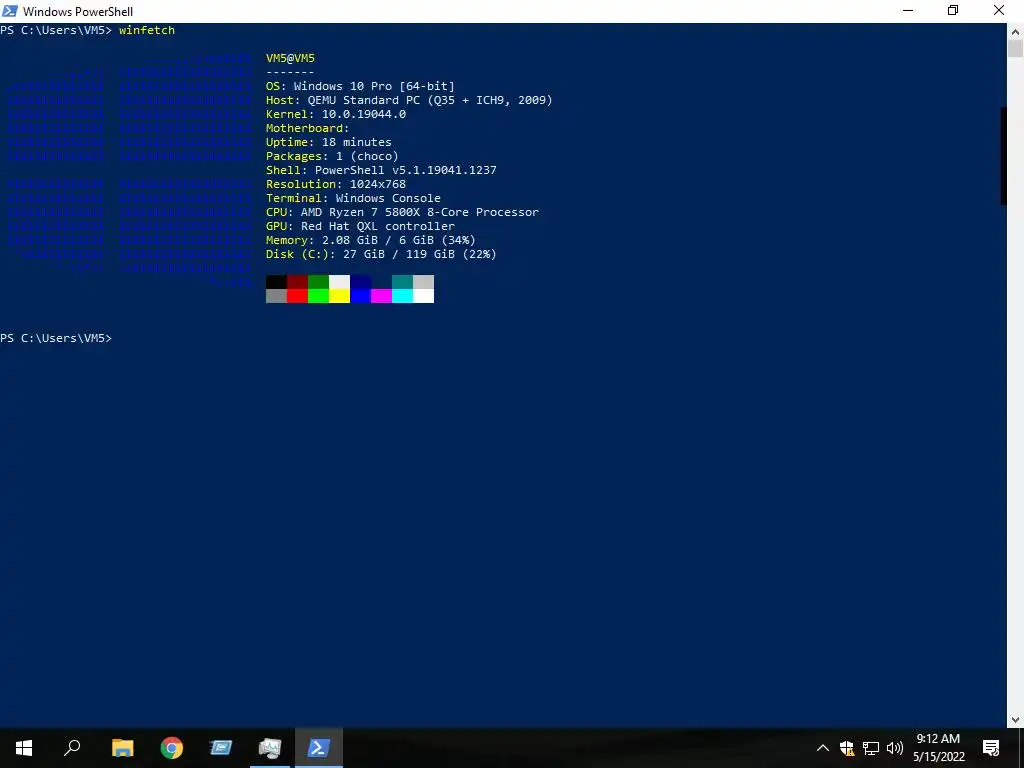
Task: Minimize the PowerShell window
Action: (x=908, y=10)
